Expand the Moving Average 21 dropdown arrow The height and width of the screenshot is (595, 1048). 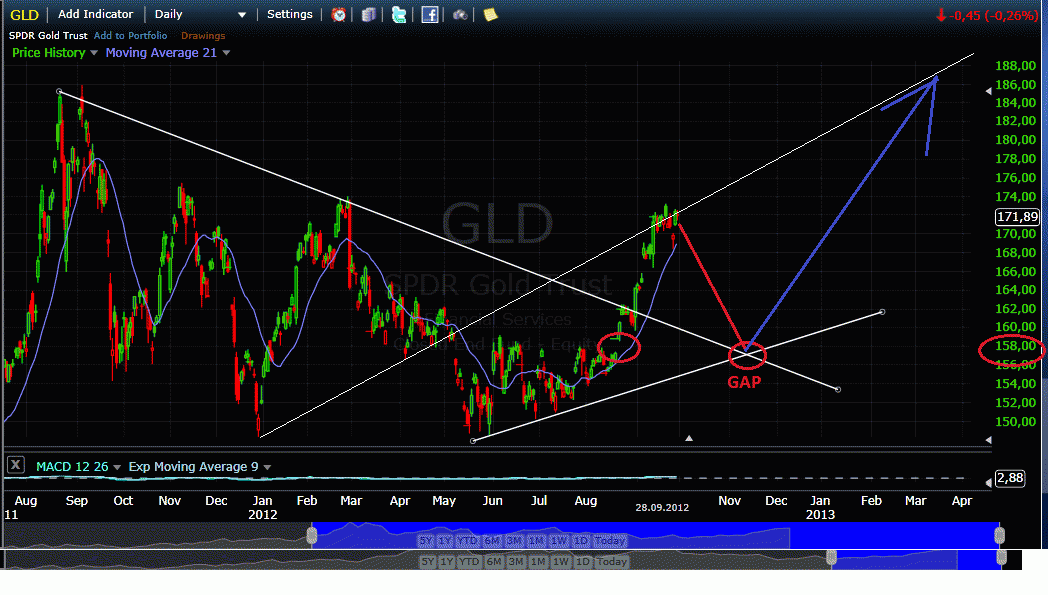(226, 53)
